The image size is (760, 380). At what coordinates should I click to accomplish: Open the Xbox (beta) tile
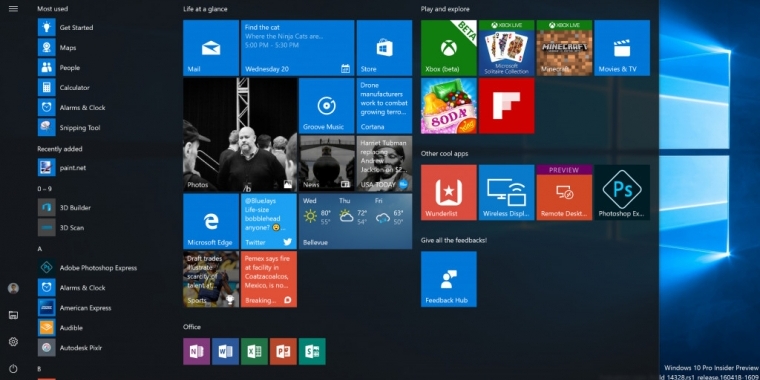coord(448,48)
